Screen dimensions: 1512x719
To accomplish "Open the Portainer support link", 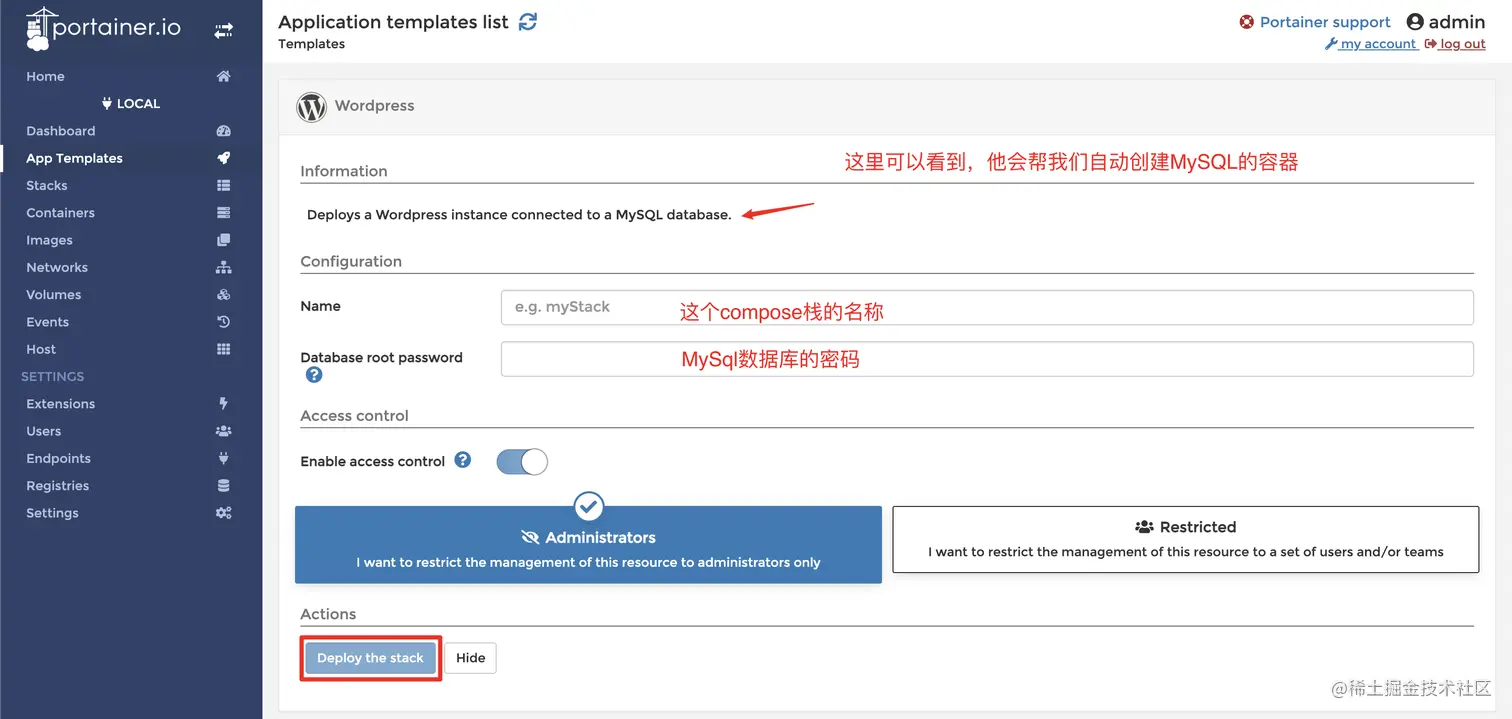I will click(1325, 22).
